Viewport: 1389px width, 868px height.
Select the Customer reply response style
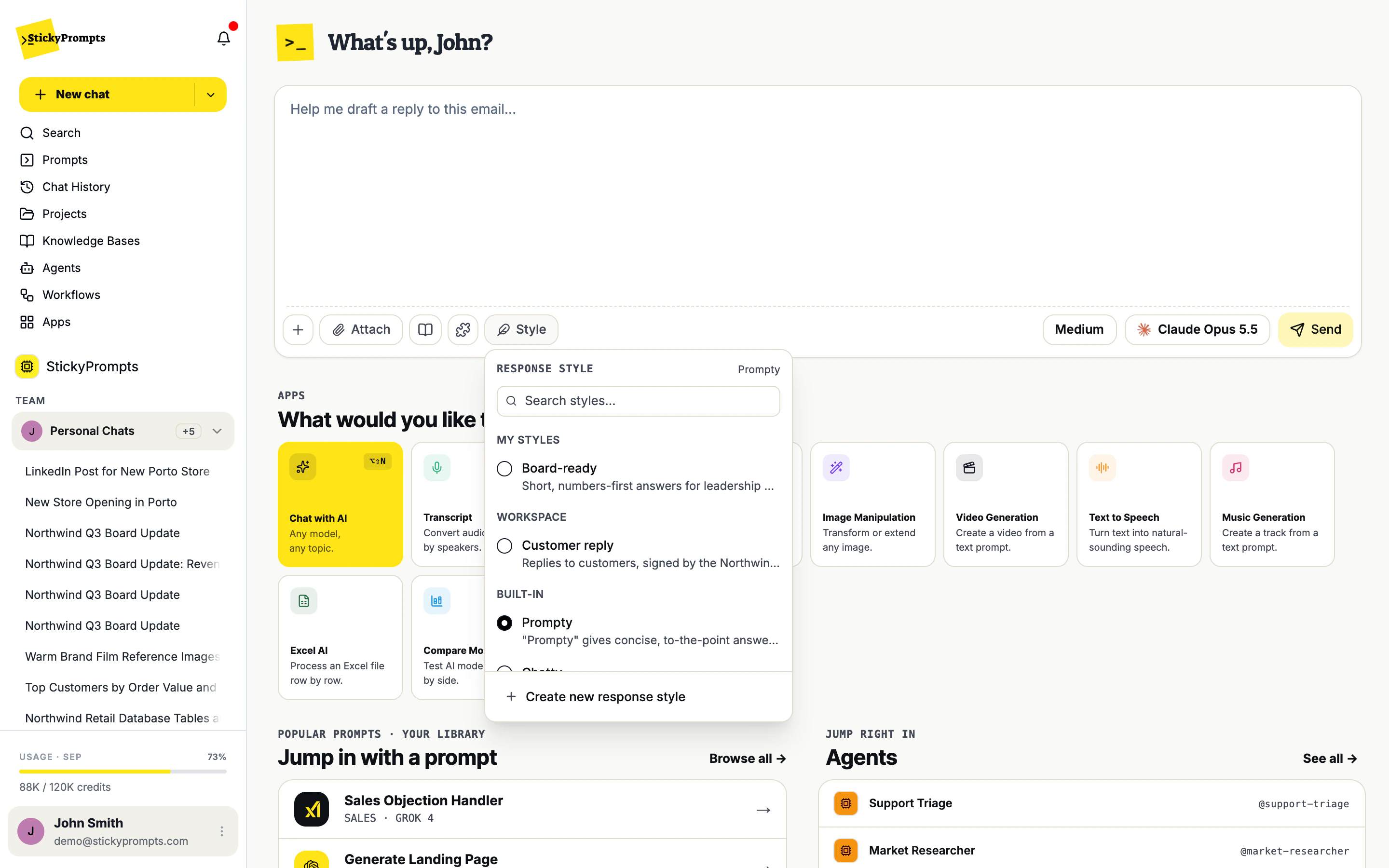(638, 554)
